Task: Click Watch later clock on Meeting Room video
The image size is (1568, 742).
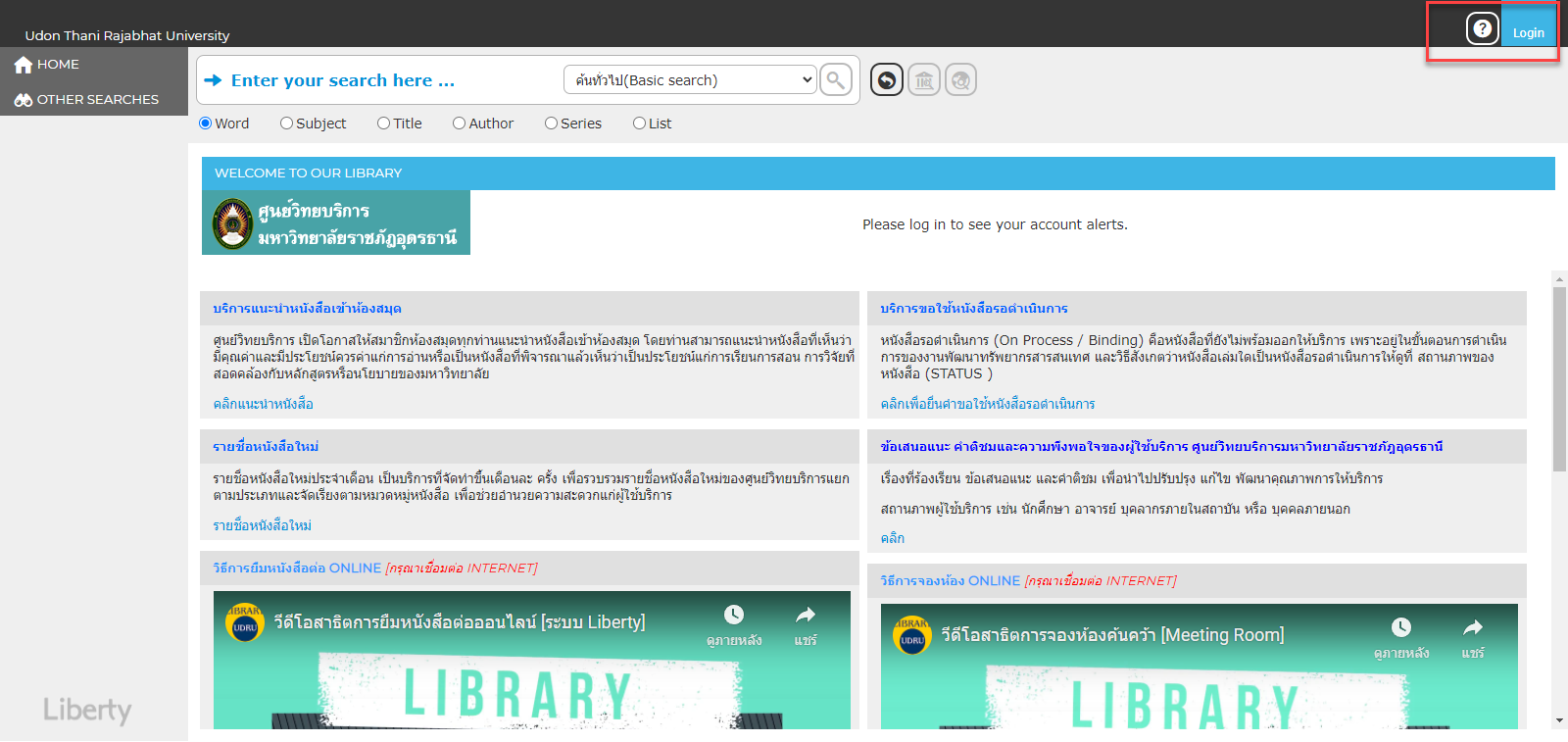Action: click(1401, 627)
